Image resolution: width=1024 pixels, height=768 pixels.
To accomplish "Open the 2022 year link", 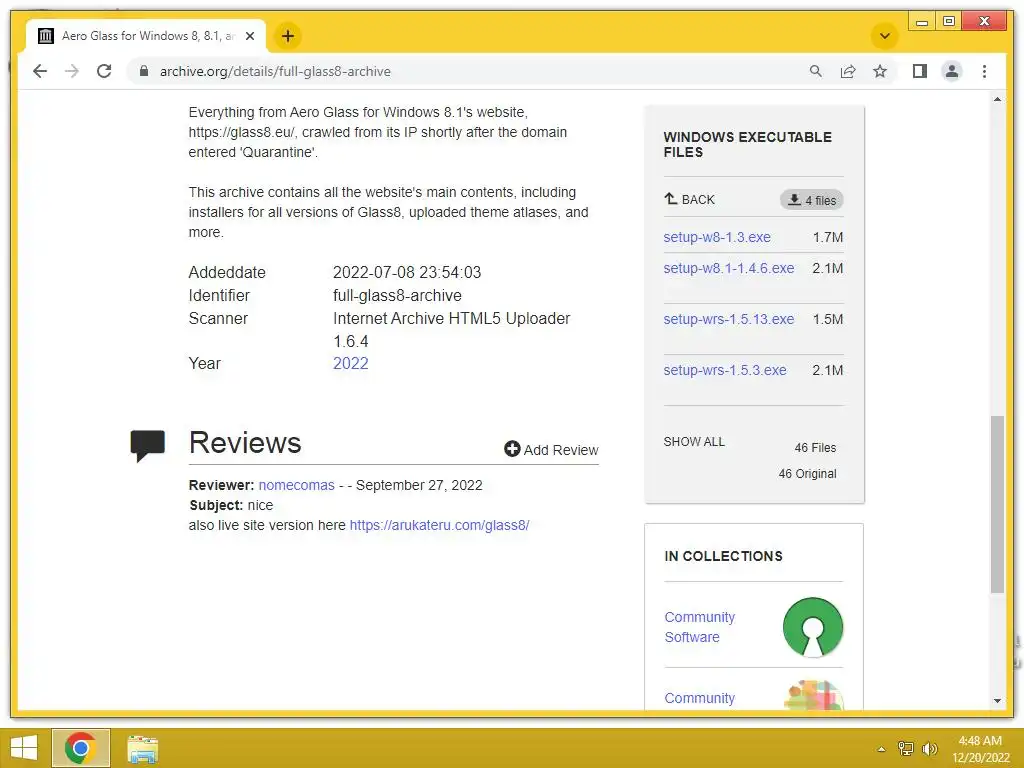I will coord(351,363).
